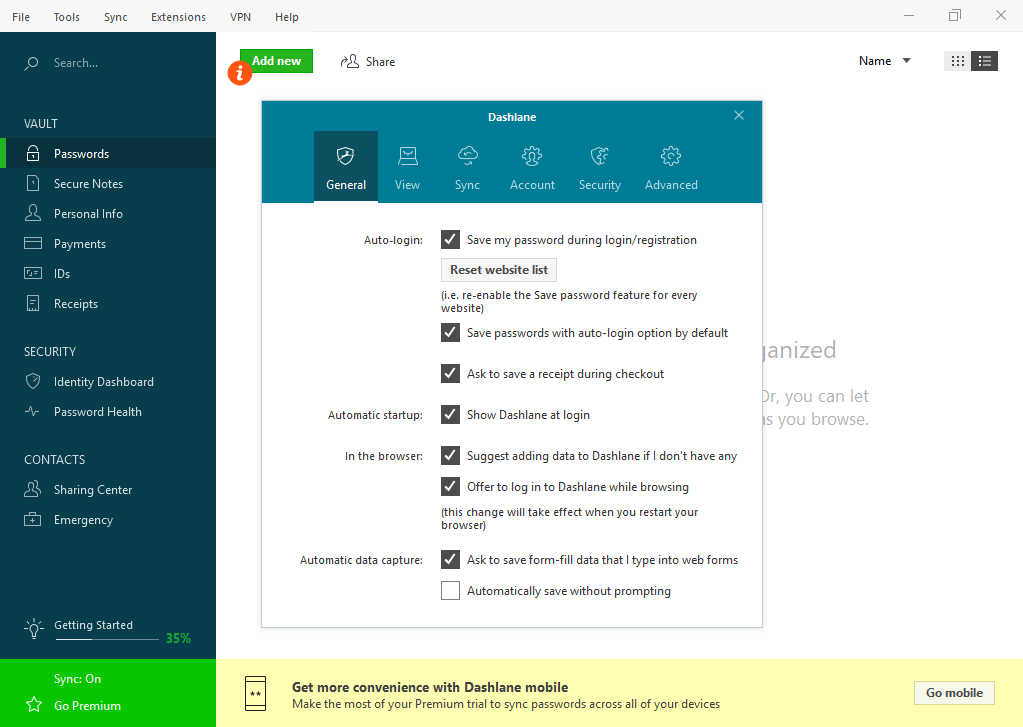Open the General tab in preferences
Viewport: 1023px width, 727px height.
[x=346, y=167]
